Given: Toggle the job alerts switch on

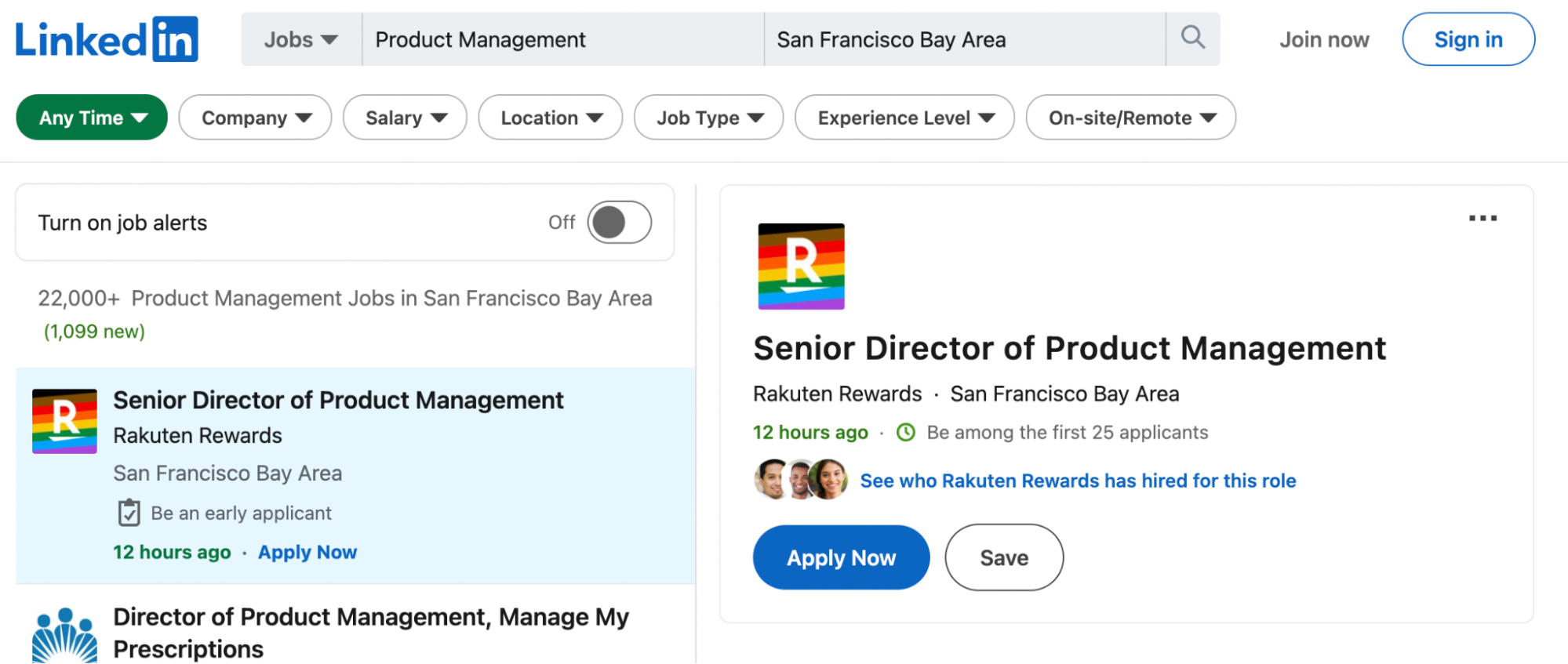Looking at the screenshot, I should click(619, 223).
